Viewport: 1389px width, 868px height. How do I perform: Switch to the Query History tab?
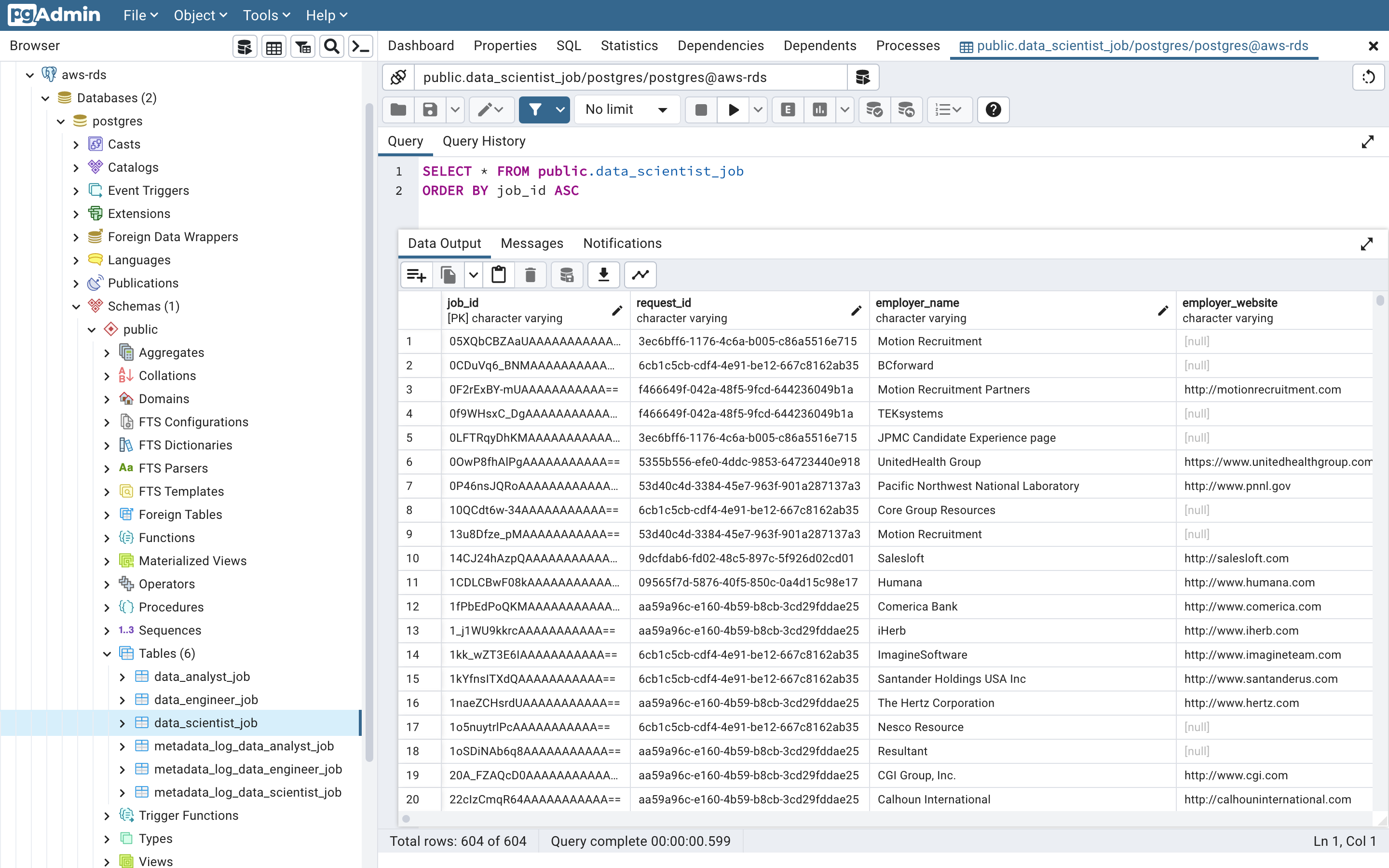click(484, 141)
